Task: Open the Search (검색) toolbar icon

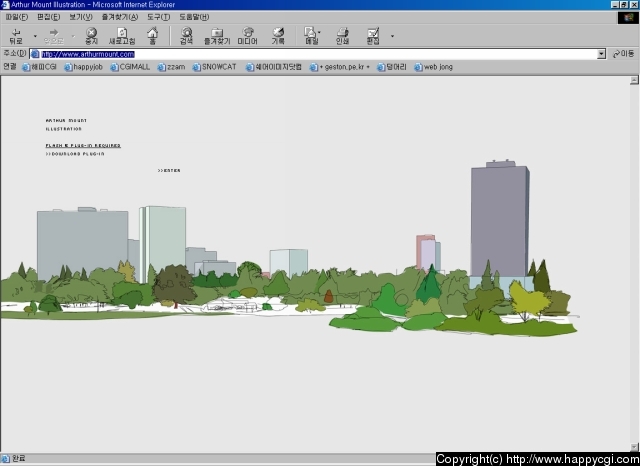Action: [187, 36]
